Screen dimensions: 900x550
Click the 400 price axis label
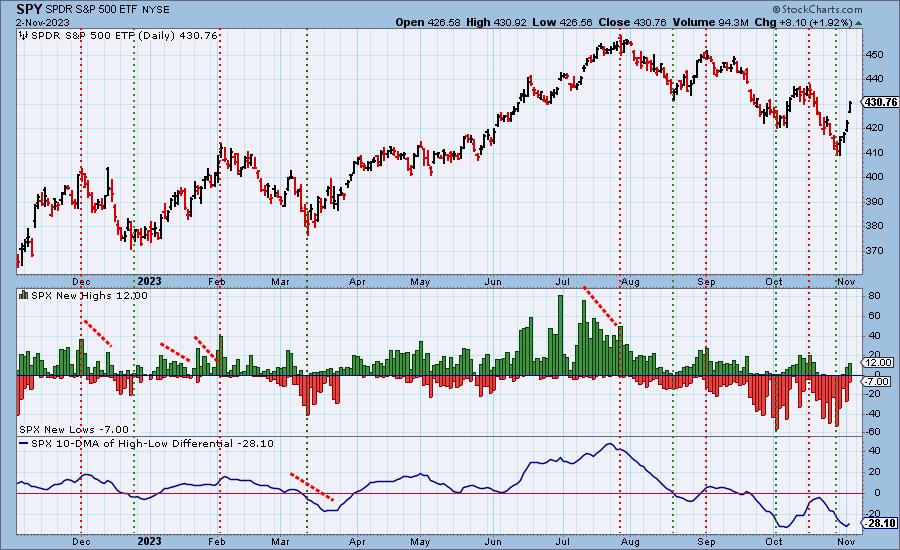coord(875,177)
